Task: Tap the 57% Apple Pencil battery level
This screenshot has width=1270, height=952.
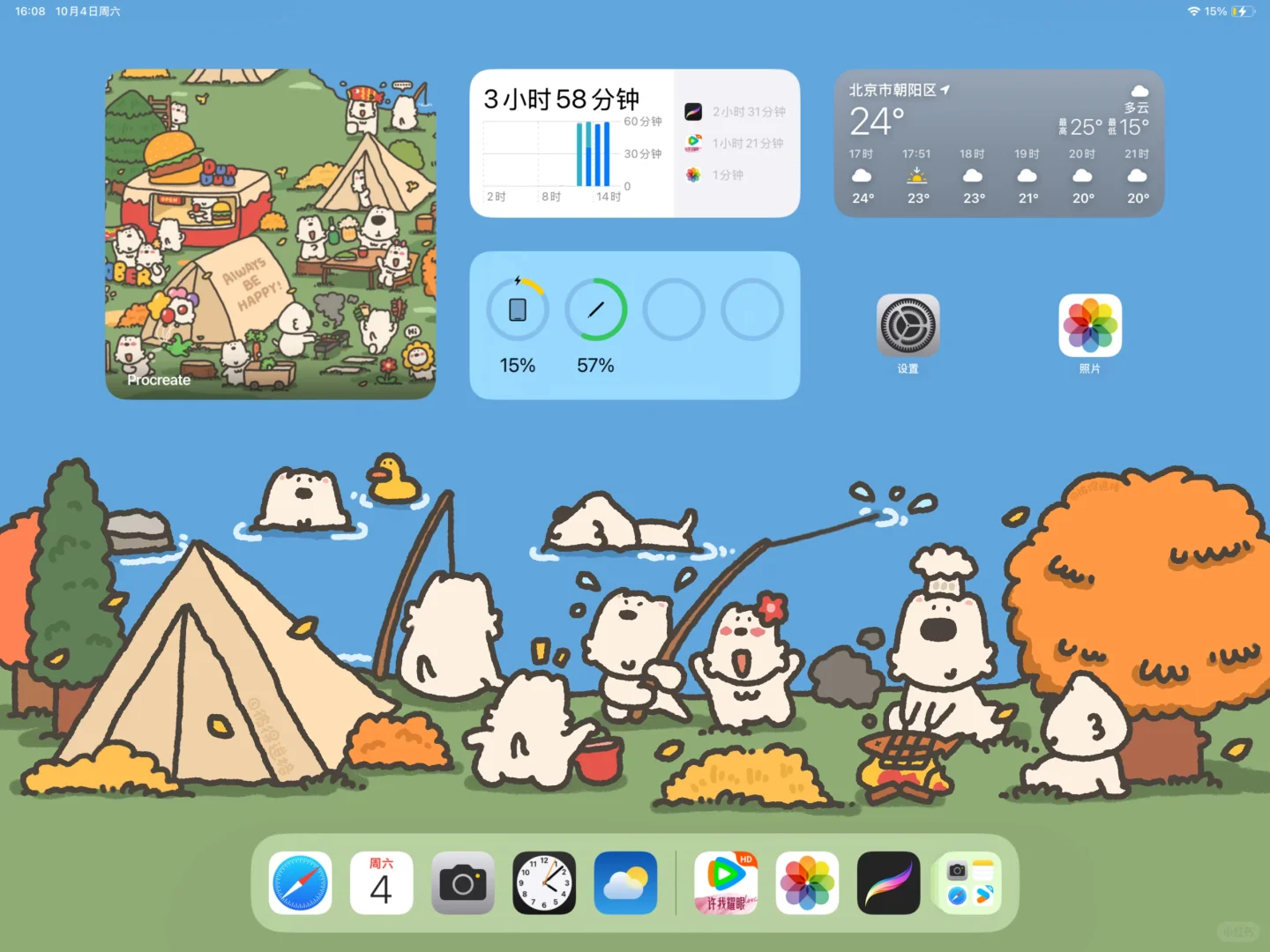Action: 596,365
